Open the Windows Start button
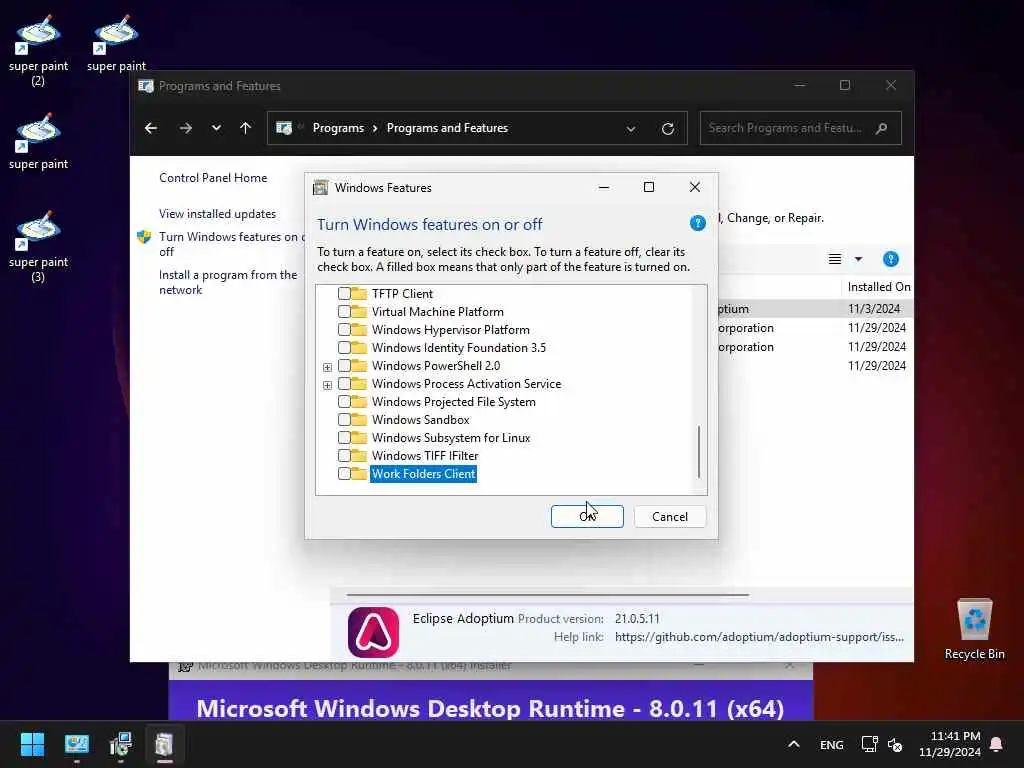Viewport: 1024px width, 768px height. click(32, 744)
